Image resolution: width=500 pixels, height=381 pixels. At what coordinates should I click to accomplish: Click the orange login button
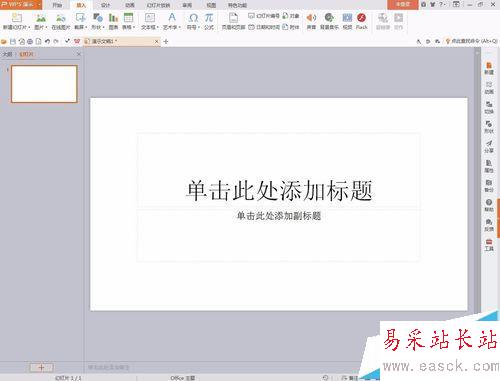click(x=403, y=4)
